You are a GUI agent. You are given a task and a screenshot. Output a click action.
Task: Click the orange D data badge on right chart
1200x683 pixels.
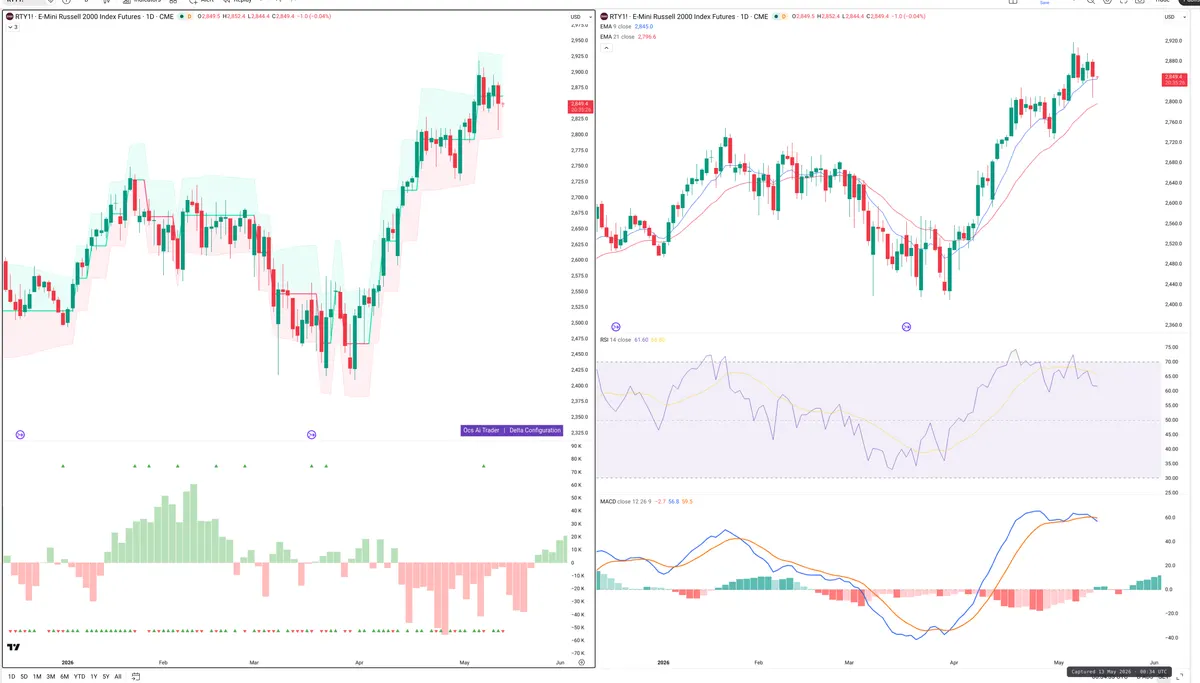tap(784, 17)
